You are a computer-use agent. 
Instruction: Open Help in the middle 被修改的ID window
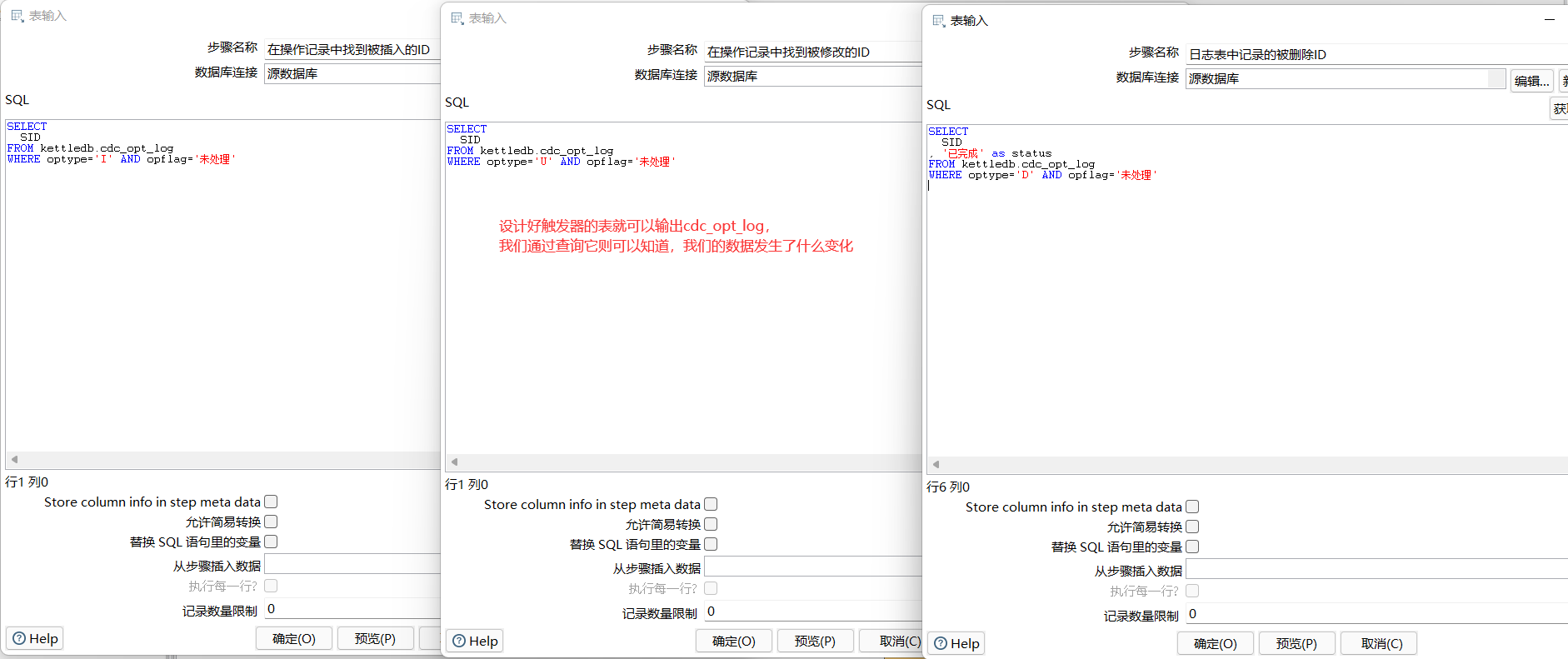475,642
